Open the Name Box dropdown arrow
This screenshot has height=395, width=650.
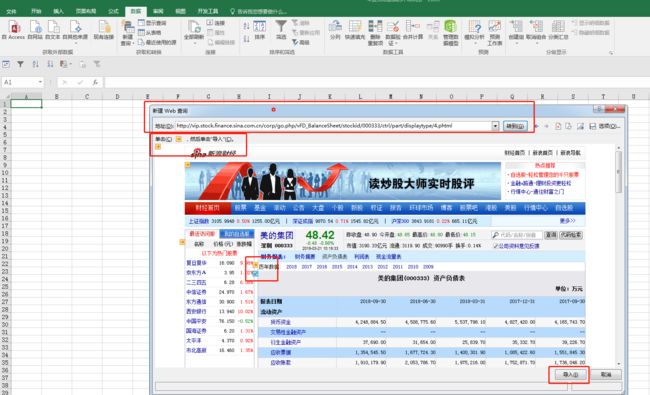point(40,82)
